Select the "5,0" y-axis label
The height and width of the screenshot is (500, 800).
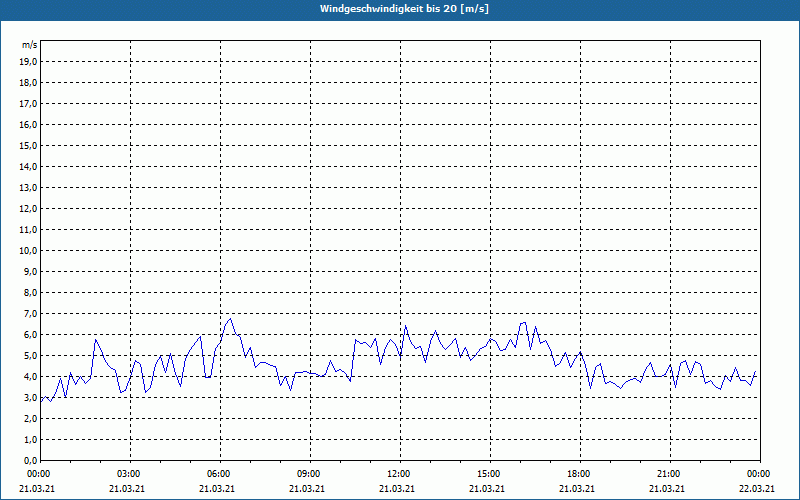pyautogui.click(x=30, y=356)
